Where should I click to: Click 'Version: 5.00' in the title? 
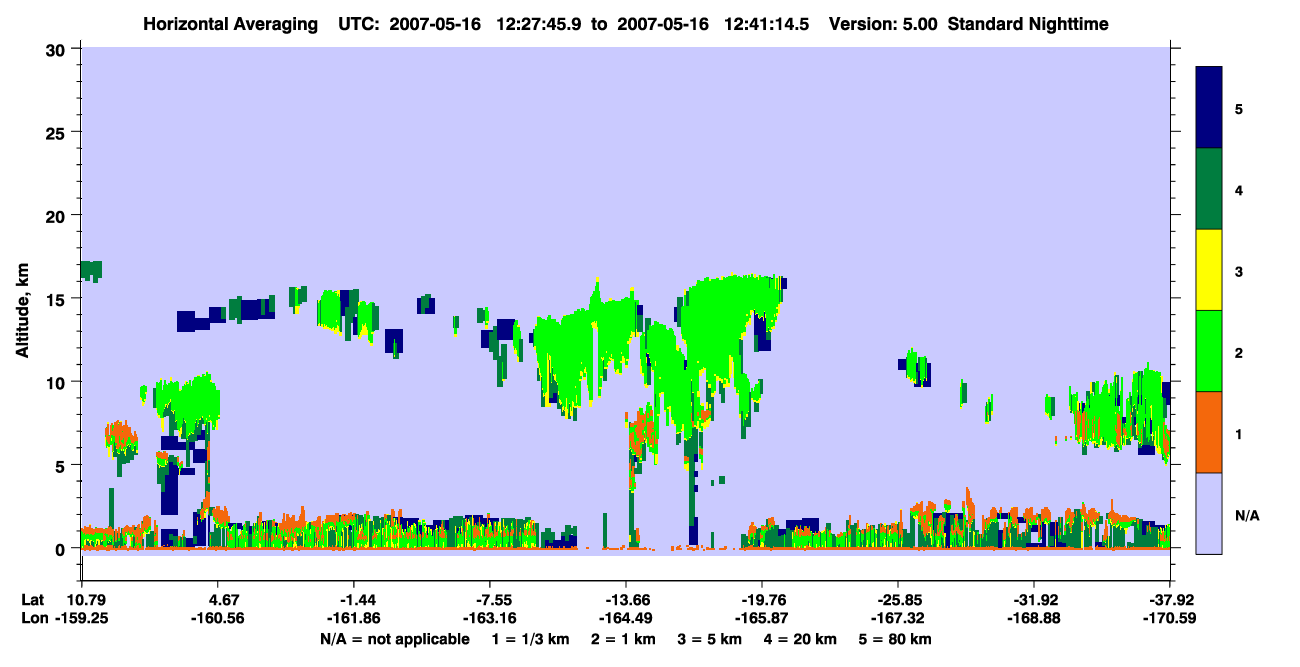881,23
